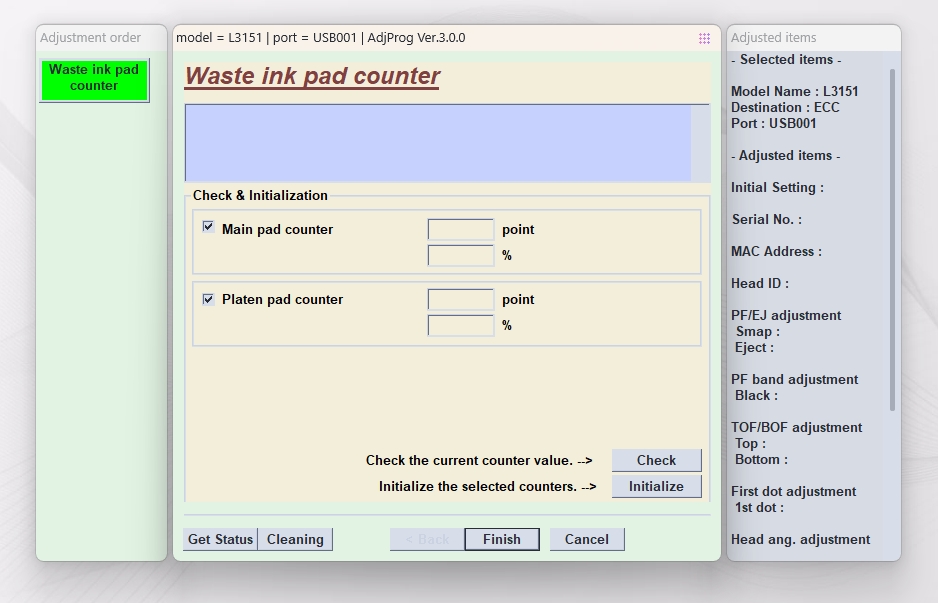Viewport: 938px width, 603px height.
Task: Focus the Platen pad counter point field
Action: pyautogui.click(x=461, y=300)
